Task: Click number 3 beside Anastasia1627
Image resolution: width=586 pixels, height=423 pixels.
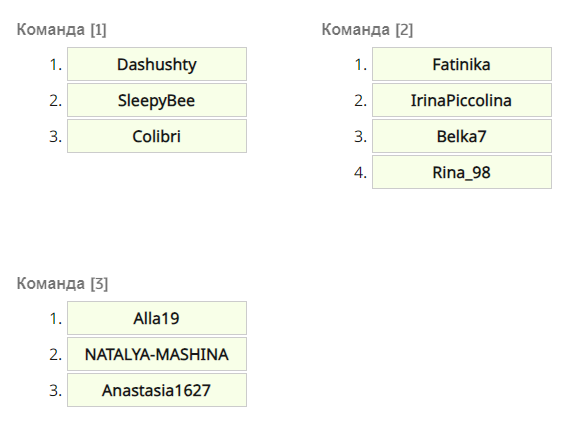Action: point(56,390)
